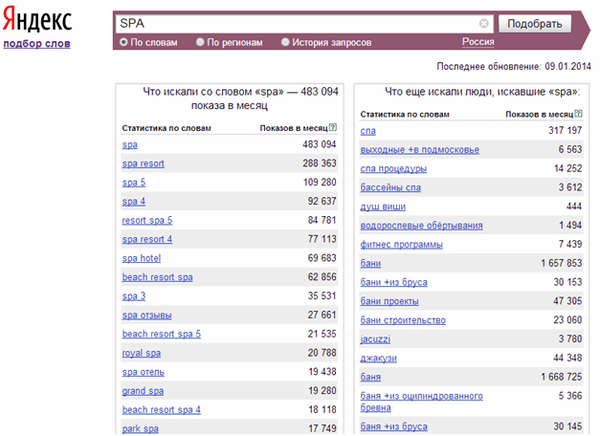
Task: Clear the search field with the X icon
Action: click(x=484, y=24)
